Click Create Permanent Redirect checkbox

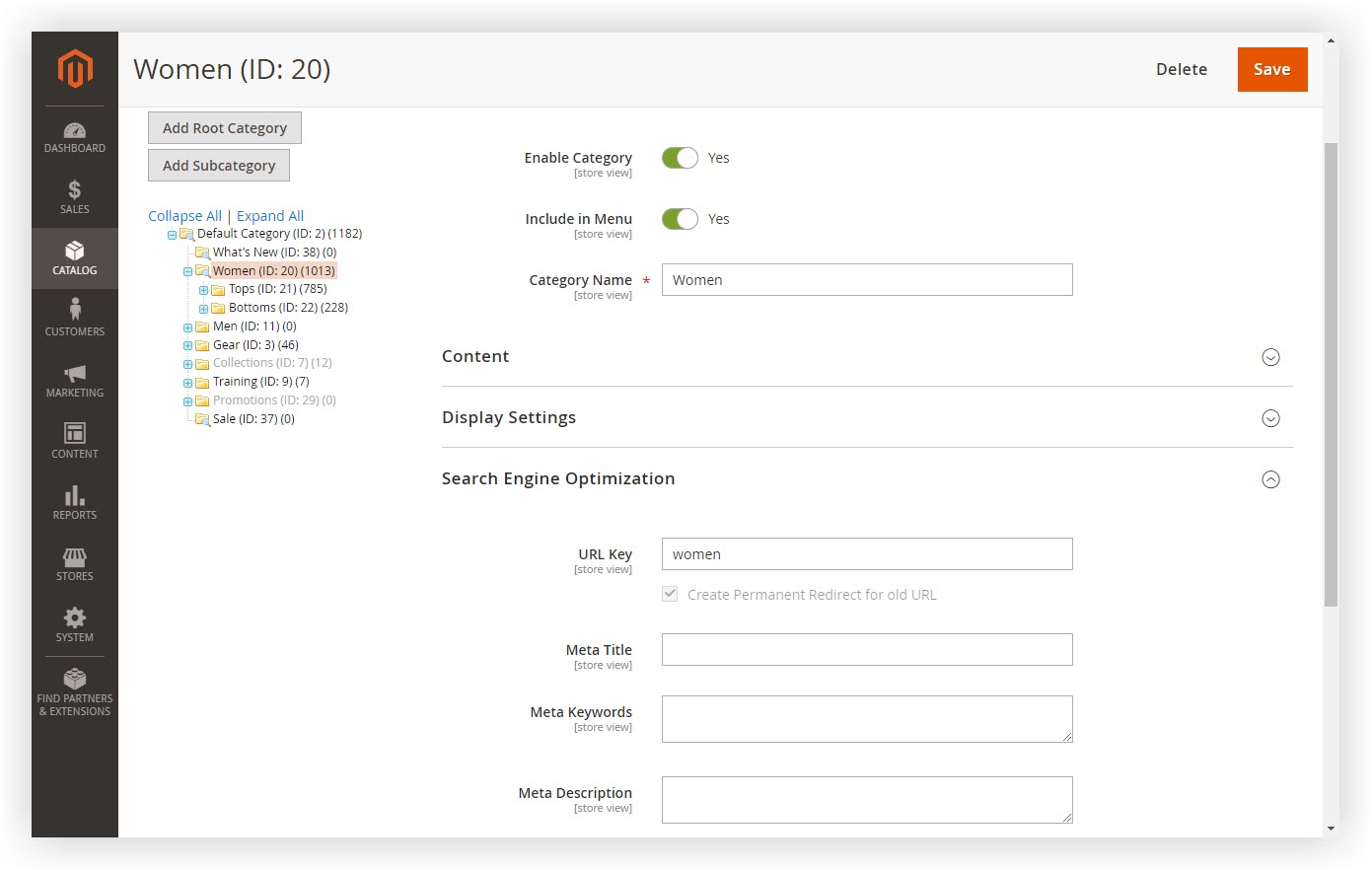point(670,594)
